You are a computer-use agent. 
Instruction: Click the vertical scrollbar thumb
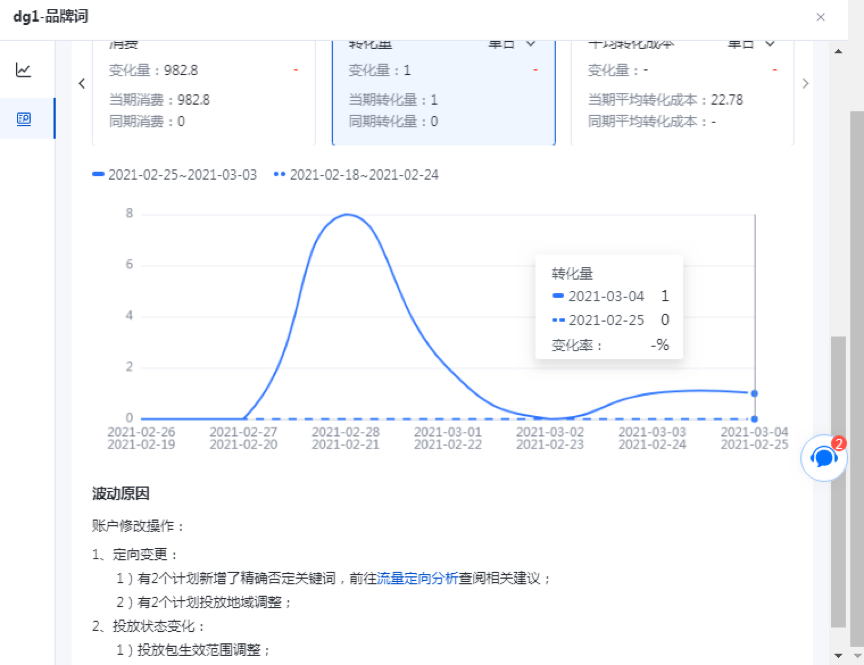click(839, 480)
